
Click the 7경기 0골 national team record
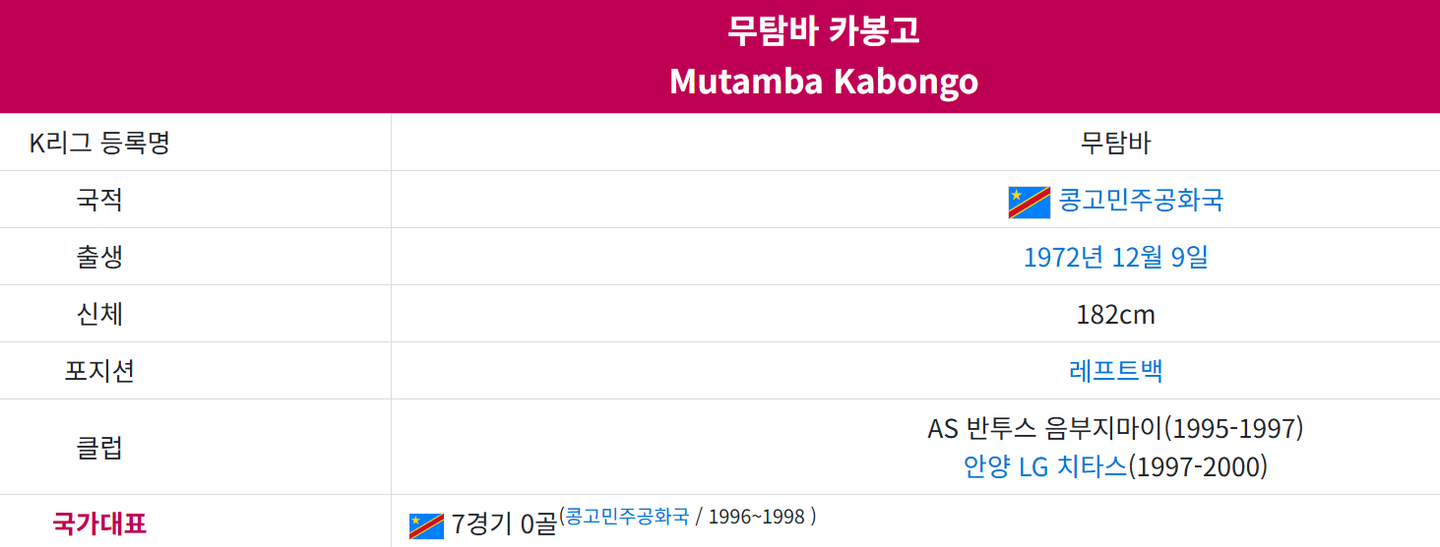click(503, 524)
